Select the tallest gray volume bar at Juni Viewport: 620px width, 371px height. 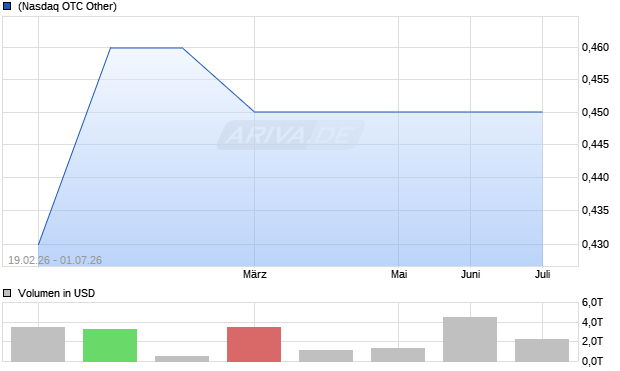470,339
